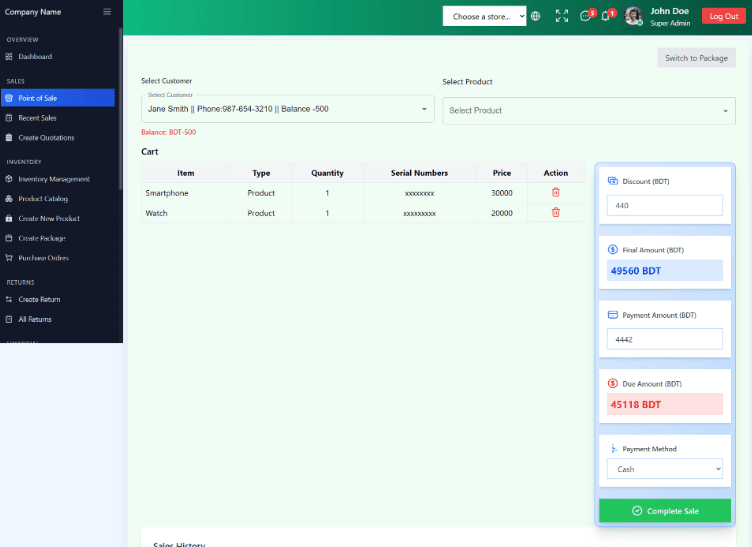Open the Payment Method dropdown
Image resolution: width=752 pixels, height=547 pixels.
[665, 469]
